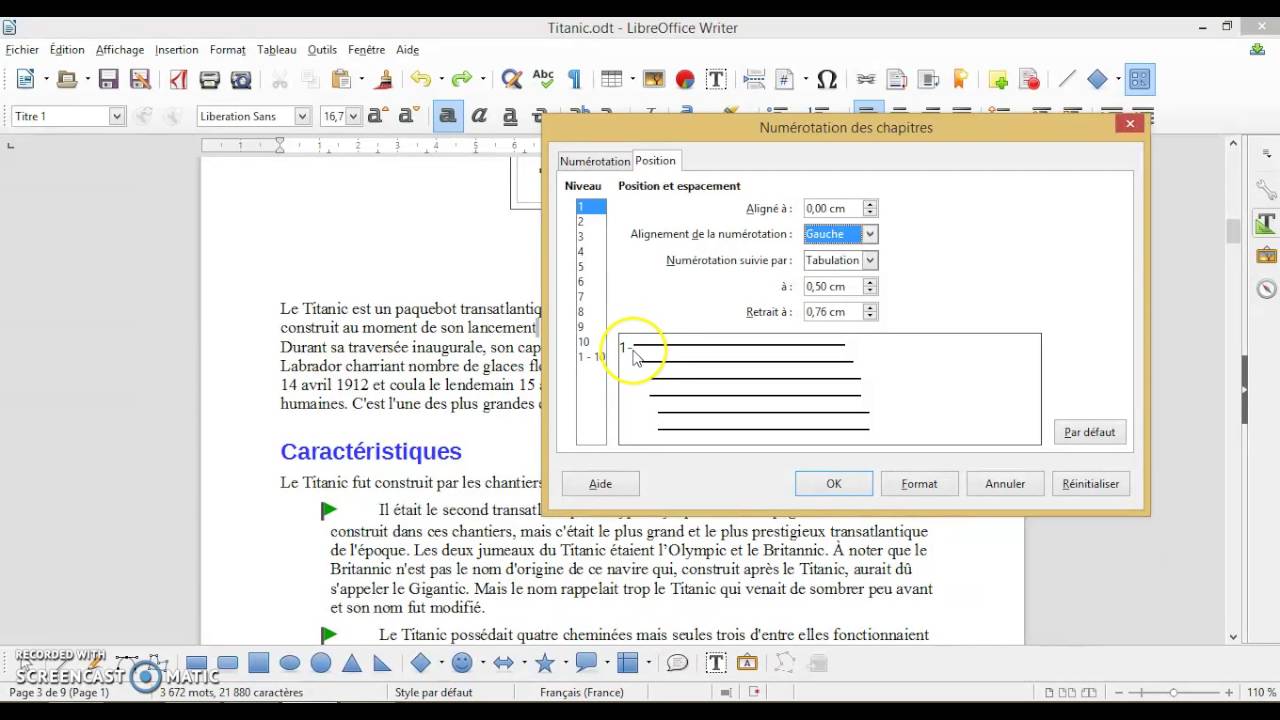Select the Position tab

[x=655, y=160]
